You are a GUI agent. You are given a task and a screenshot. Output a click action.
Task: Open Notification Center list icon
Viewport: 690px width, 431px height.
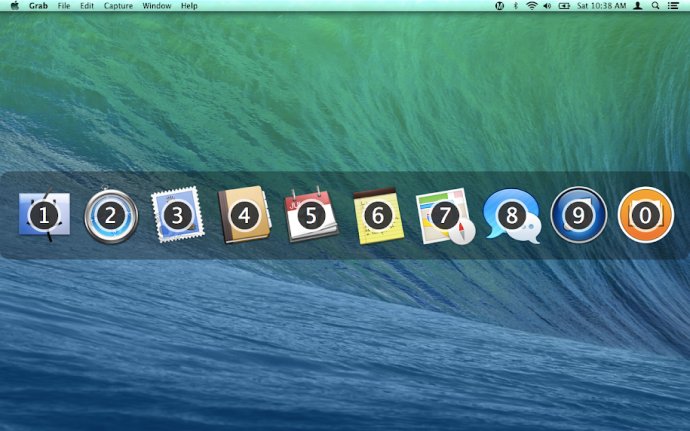click(673, 6)
